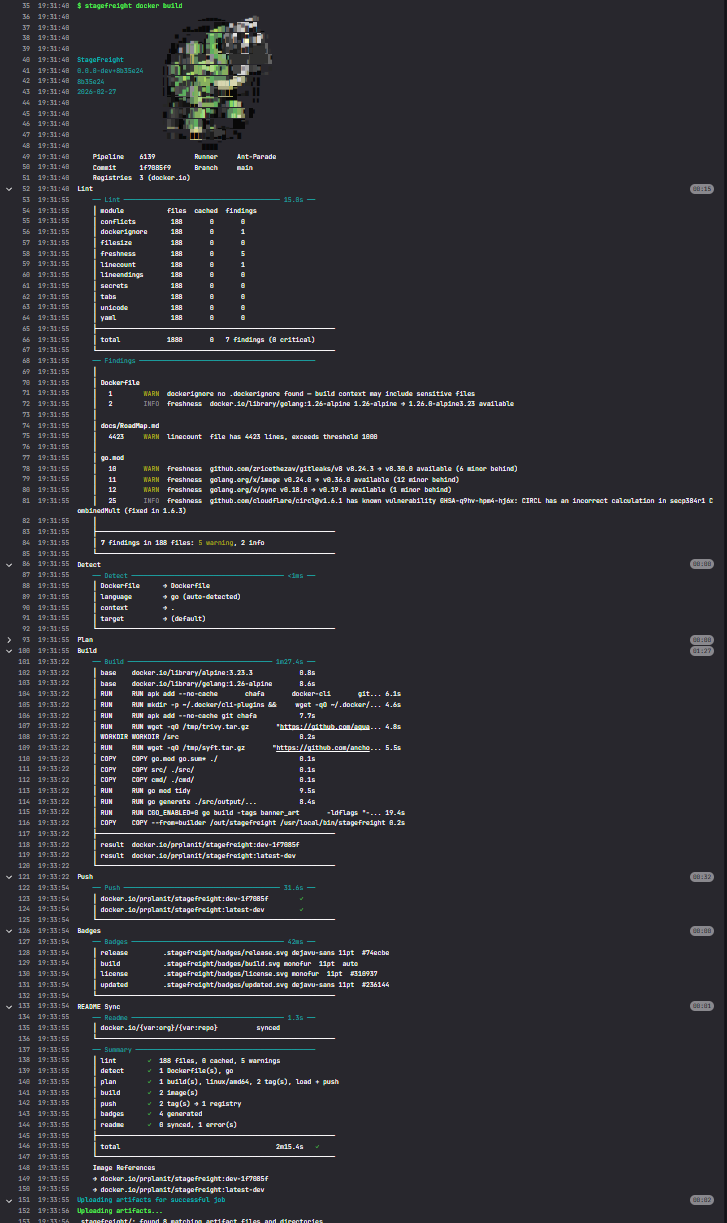
Task: Click '7 findings (0 critical)' total text
Action: click(268, 339)
